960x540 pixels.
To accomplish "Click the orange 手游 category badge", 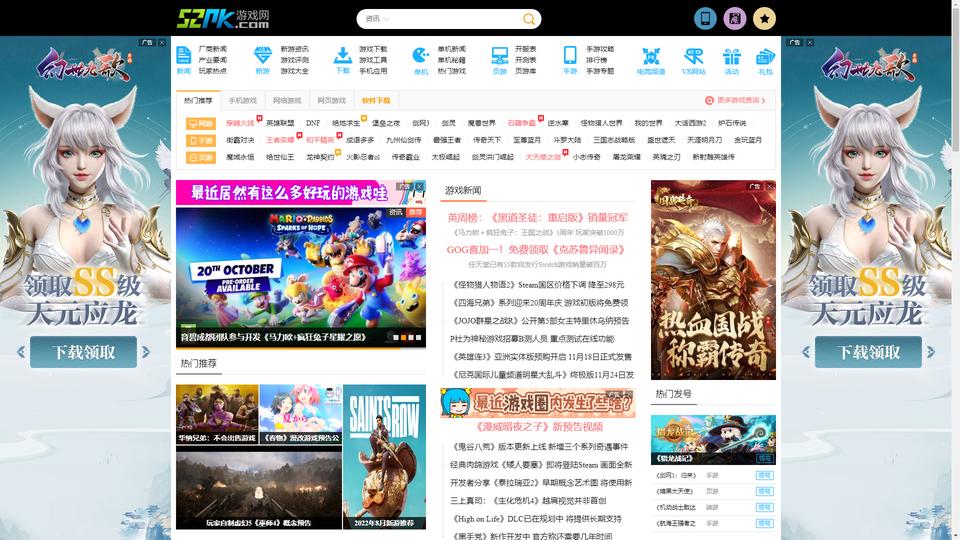I will pyautogui.click(x=201, y=140).
